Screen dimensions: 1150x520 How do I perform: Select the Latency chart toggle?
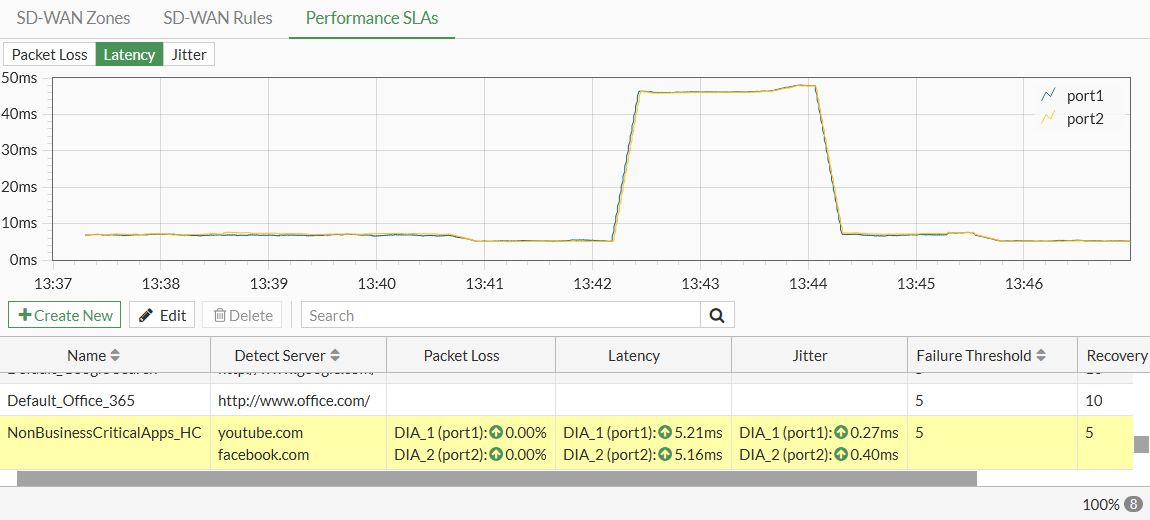coord(129,54)
